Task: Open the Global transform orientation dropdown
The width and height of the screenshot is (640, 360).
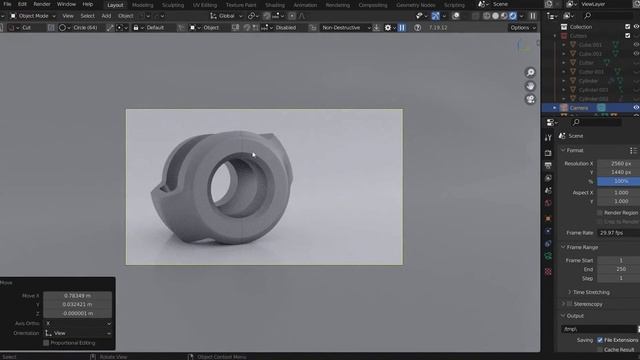Action: (226, 16)
